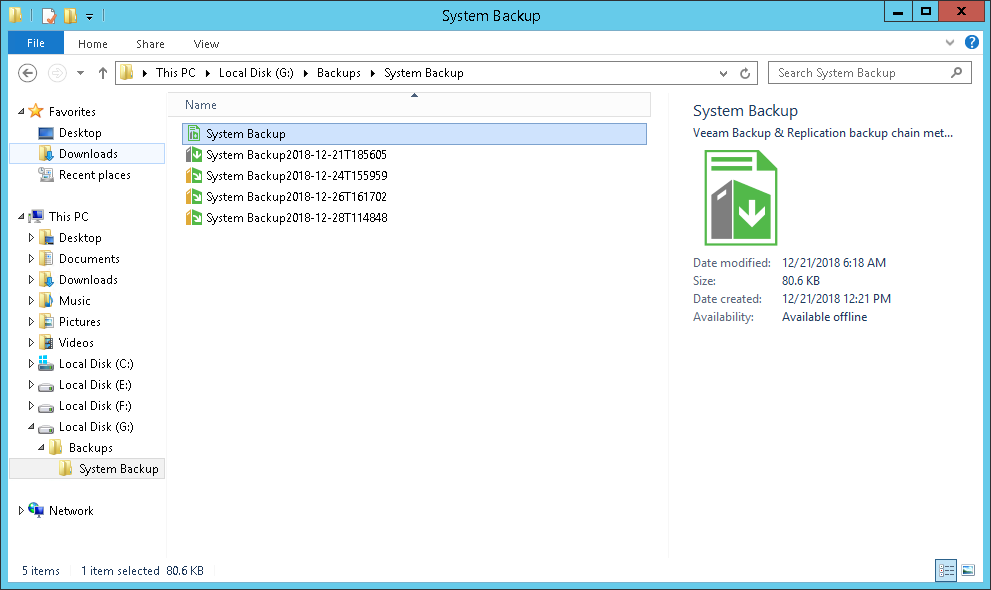This screenshot has width=991, height=590.
Task: Select Pictures folder in navigation tree
Action: tap(79, 322)
